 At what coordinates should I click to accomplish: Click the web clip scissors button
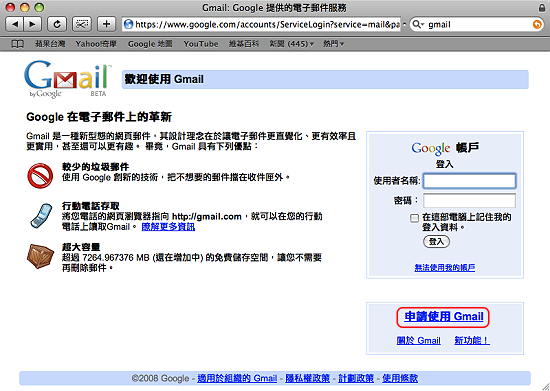coord(82,24)
